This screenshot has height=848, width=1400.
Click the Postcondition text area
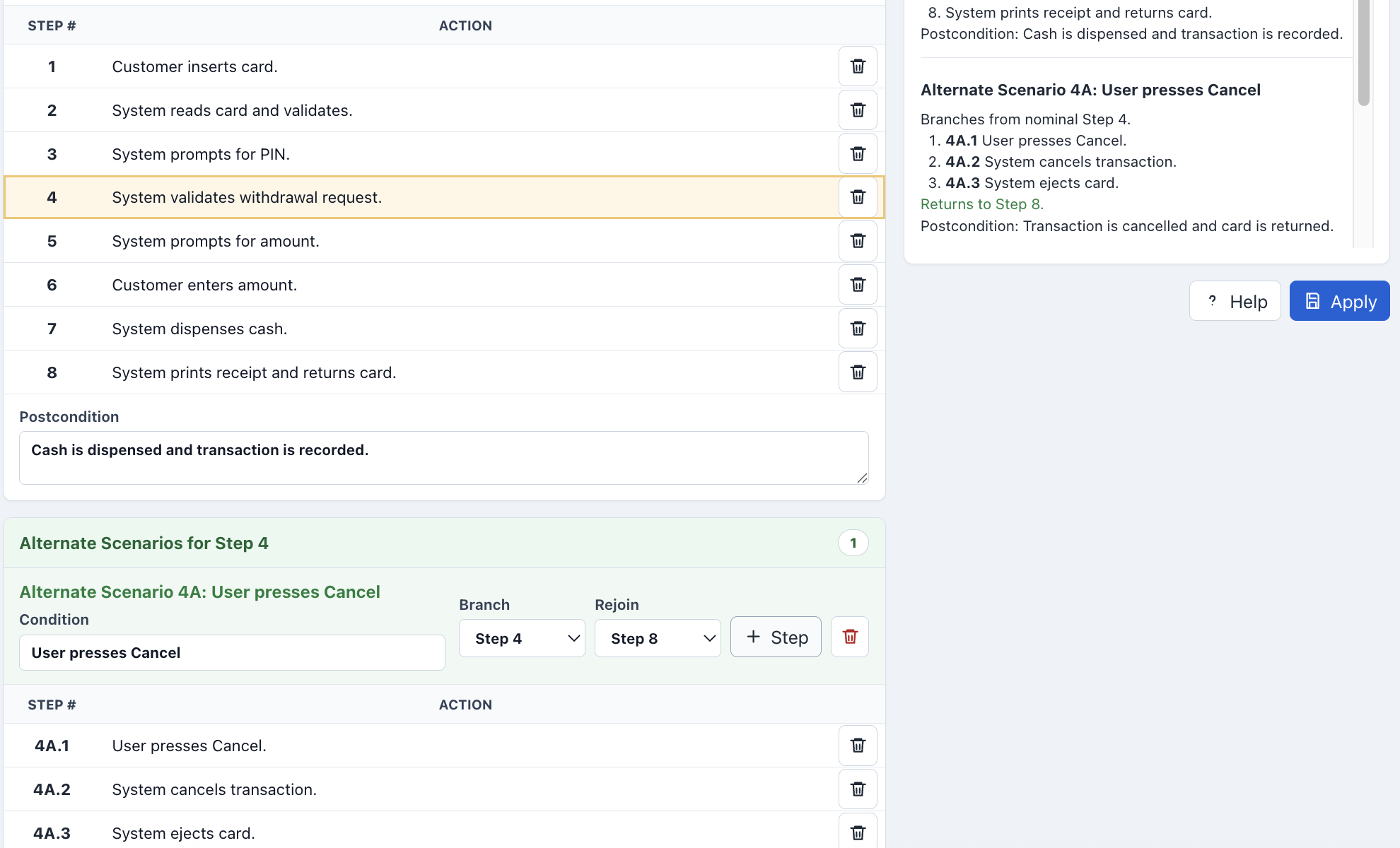pyautogui.click(x=444, y=458)
